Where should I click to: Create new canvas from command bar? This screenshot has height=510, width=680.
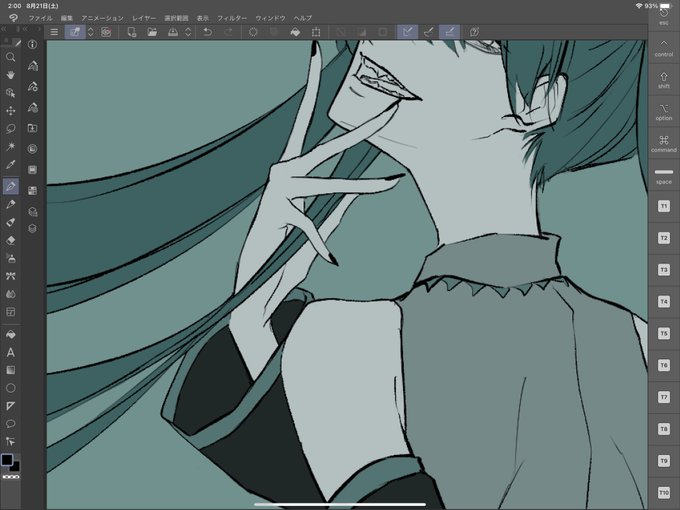(x=131, y=32)
